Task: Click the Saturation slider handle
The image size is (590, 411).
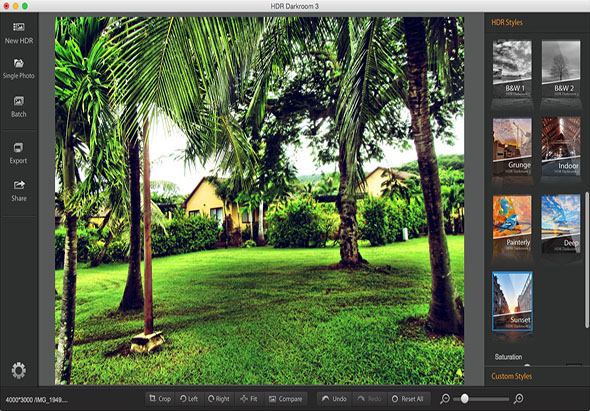Action: click(x=527, y=365)
